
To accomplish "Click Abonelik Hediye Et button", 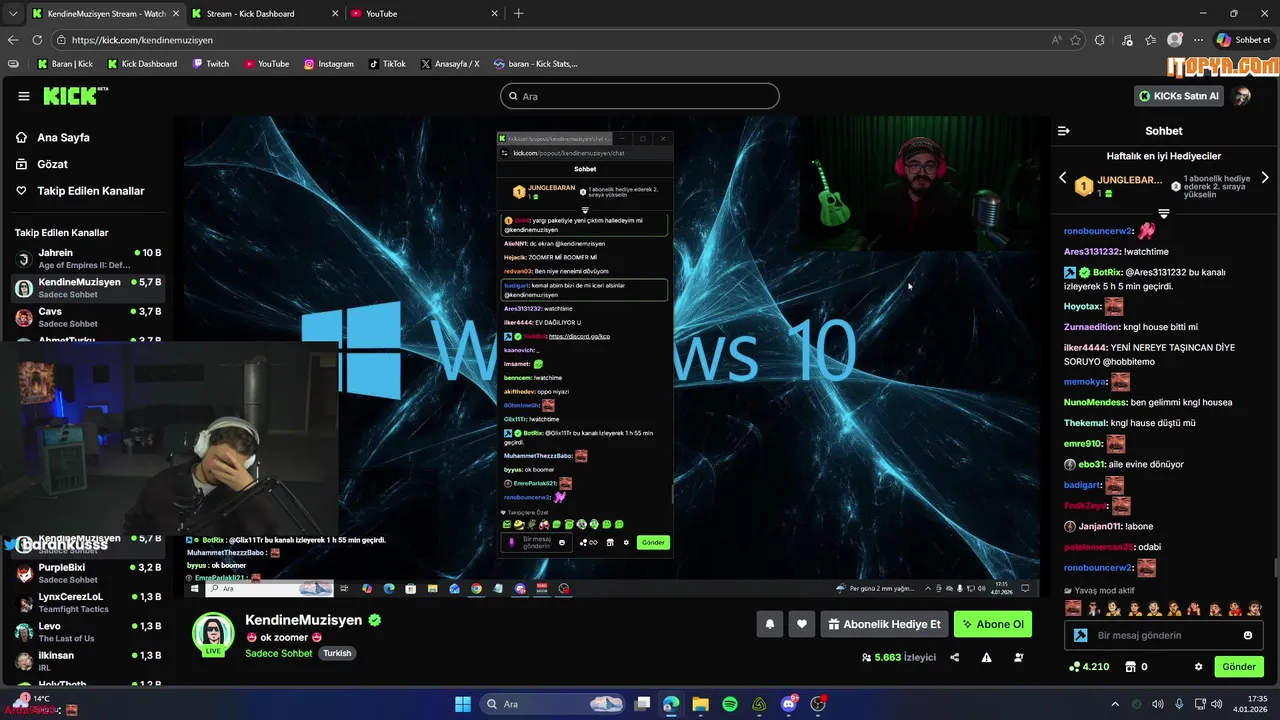I will coord(884,624).
